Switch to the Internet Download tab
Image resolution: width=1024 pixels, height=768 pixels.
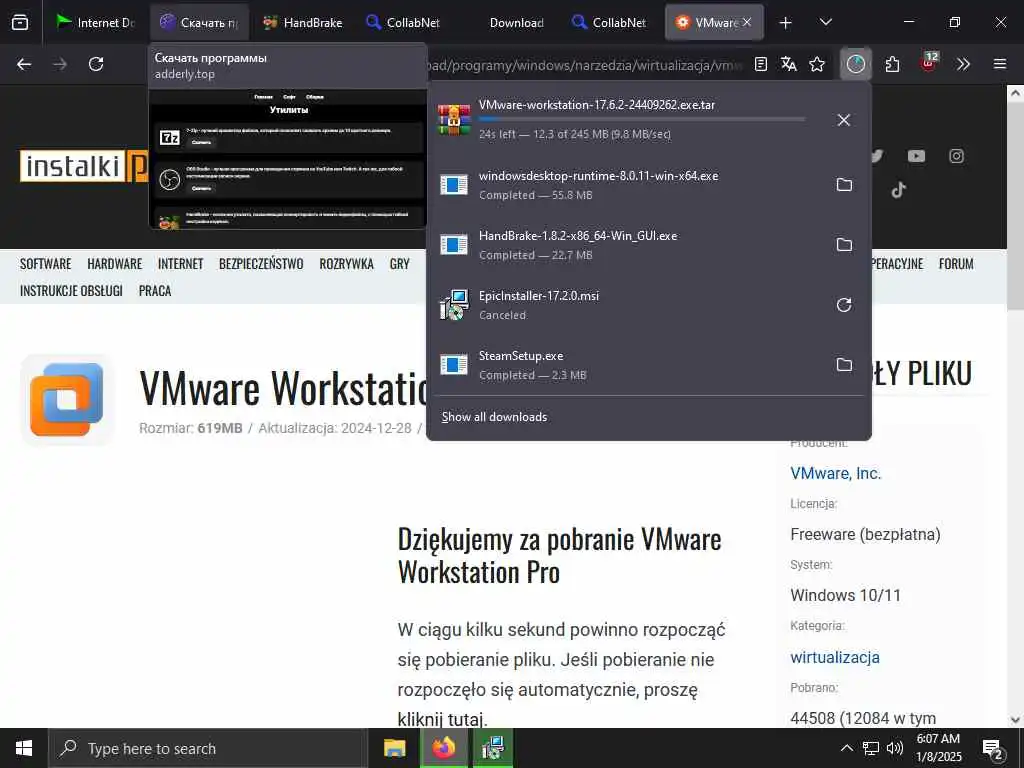point(95,22)
